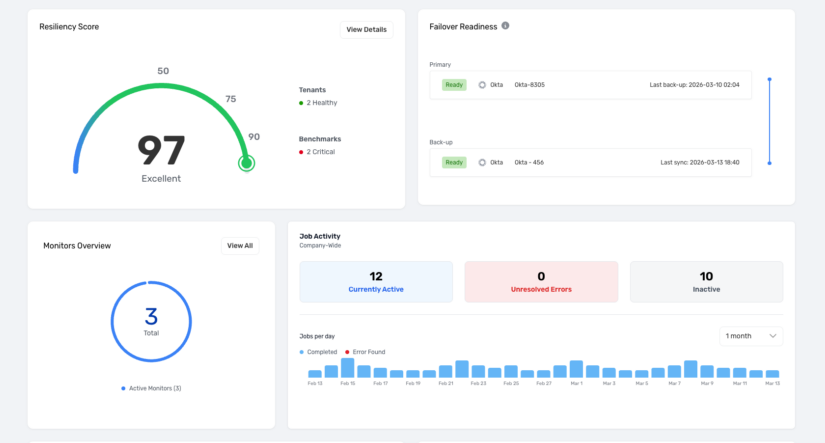Toggle the Completed legend item
This screenshot has height=443, width=825.
coord(322,352)
